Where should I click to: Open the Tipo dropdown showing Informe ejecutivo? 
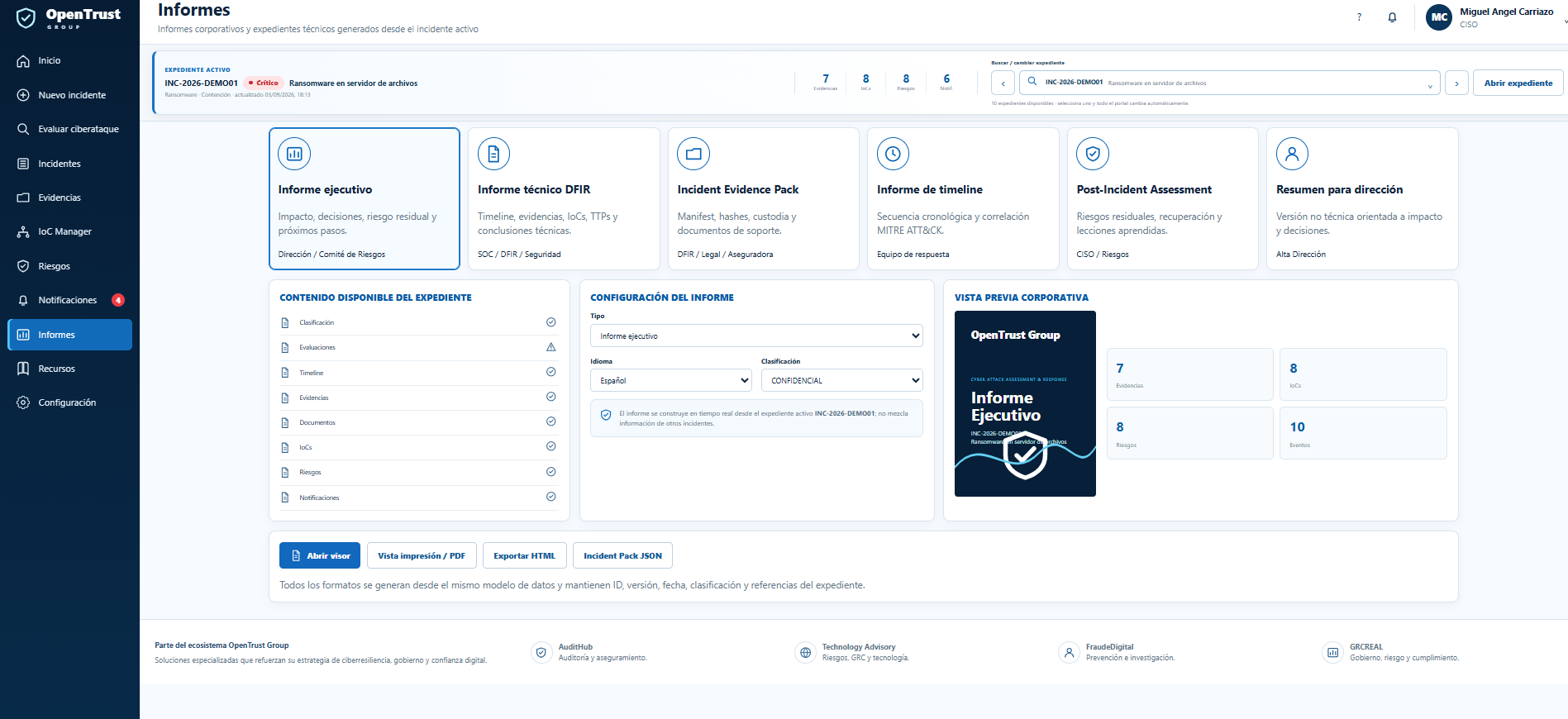[756, 336]
